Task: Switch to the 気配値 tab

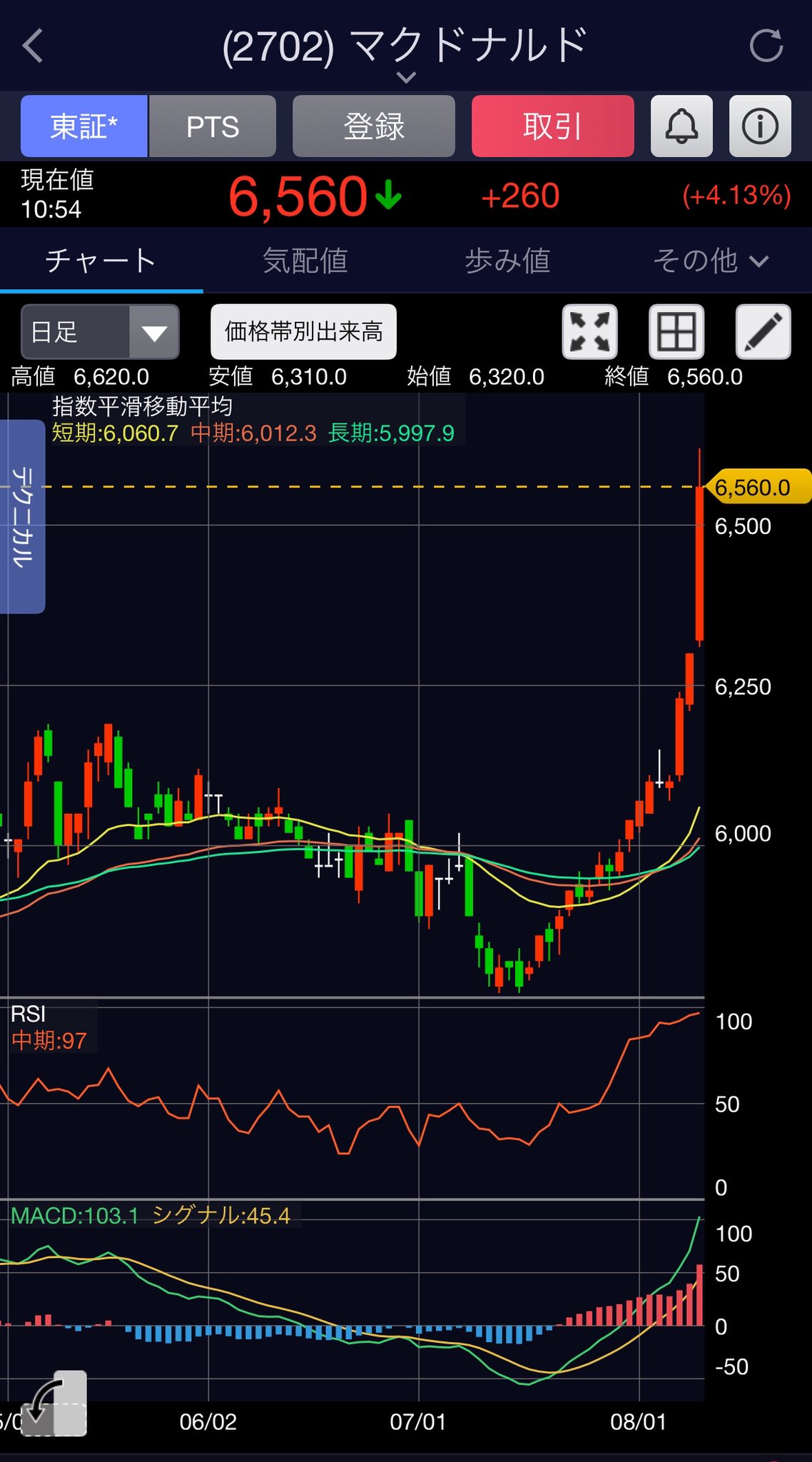Action: tap(305, 261)
